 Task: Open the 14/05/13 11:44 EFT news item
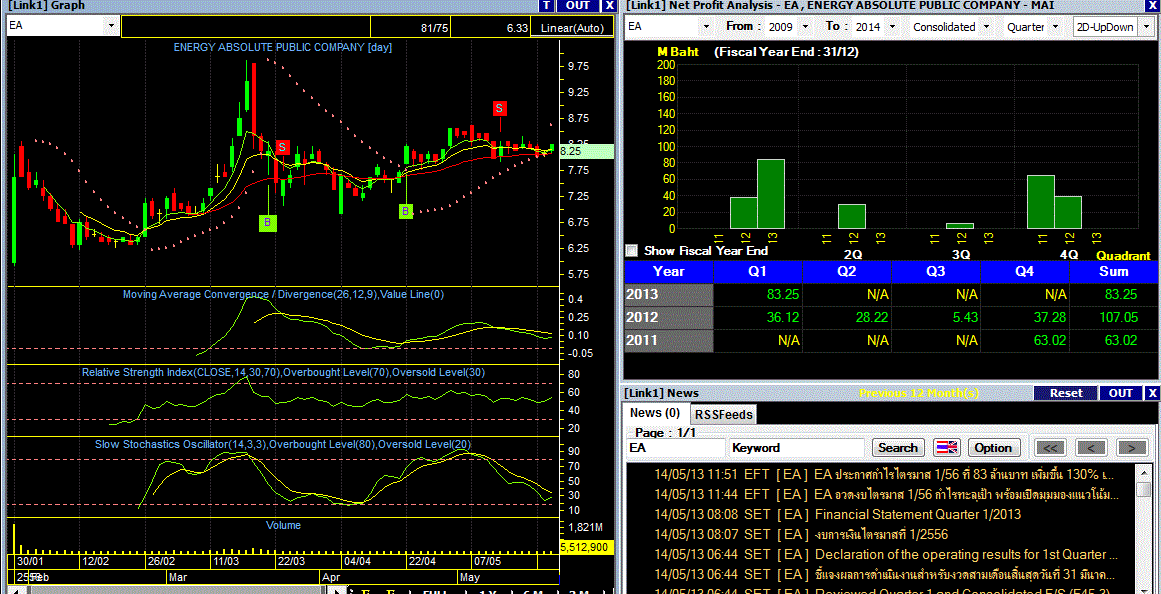(x=880, y=494)
